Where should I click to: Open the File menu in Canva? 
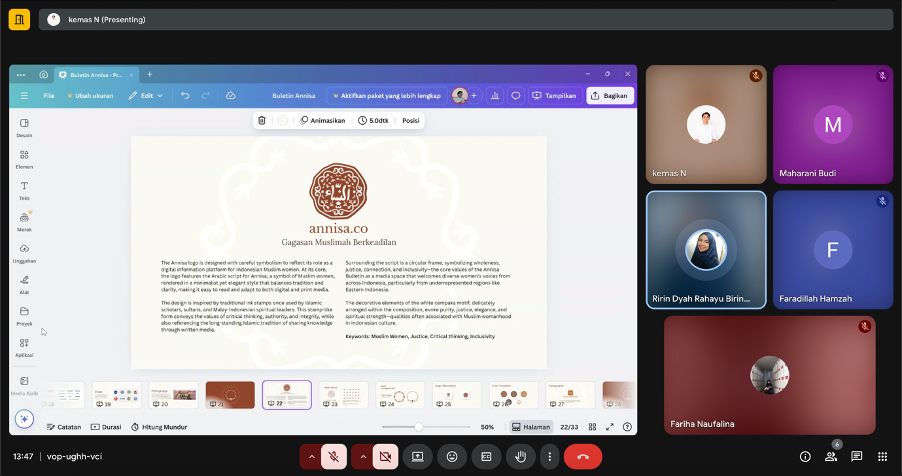tap(48, 96)
